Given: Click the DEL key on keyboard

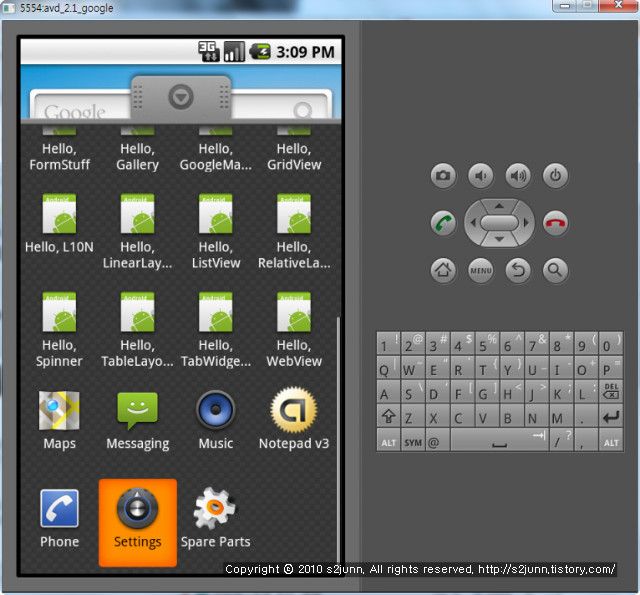Looking at the screenshot, I should click(x=611, y=392).
